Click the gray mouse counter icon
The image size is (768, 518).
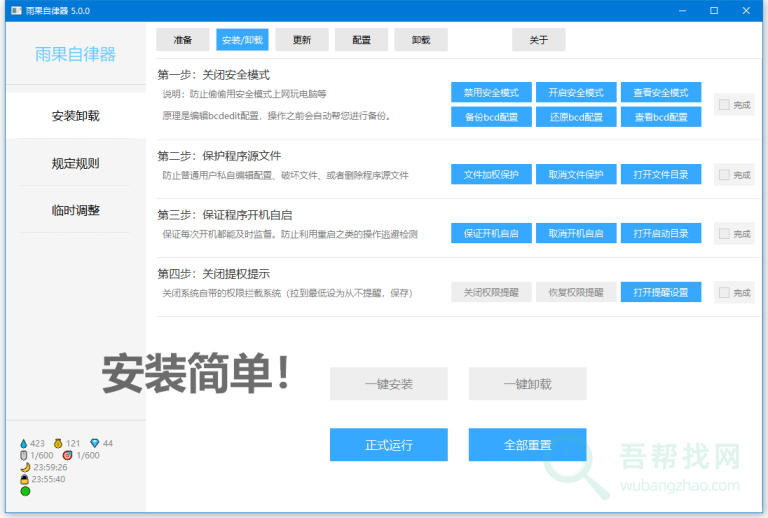tap(24, 455)
